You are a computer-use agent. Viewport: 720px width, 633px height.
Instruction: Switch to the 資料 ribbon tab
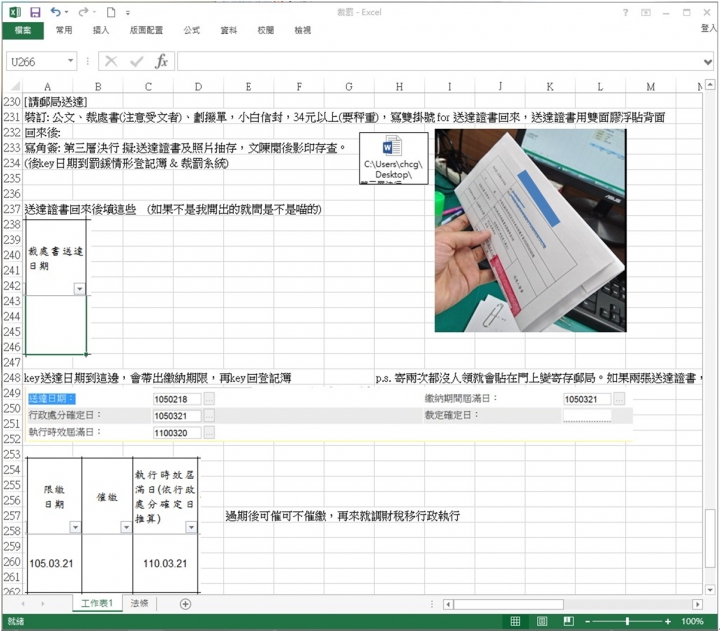(x=229, y=30)
